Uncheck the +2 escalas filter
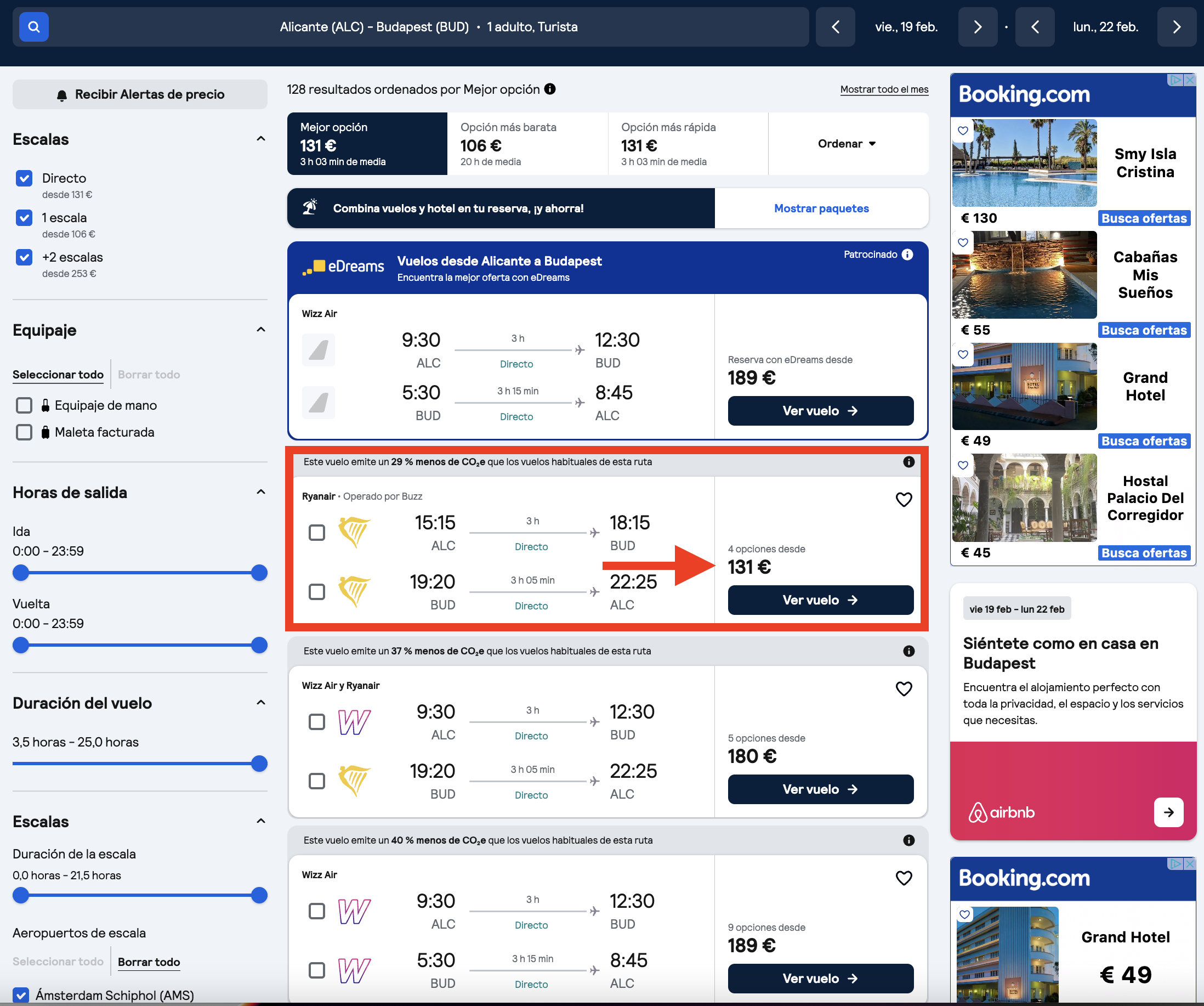 click(x=24, y=257)
